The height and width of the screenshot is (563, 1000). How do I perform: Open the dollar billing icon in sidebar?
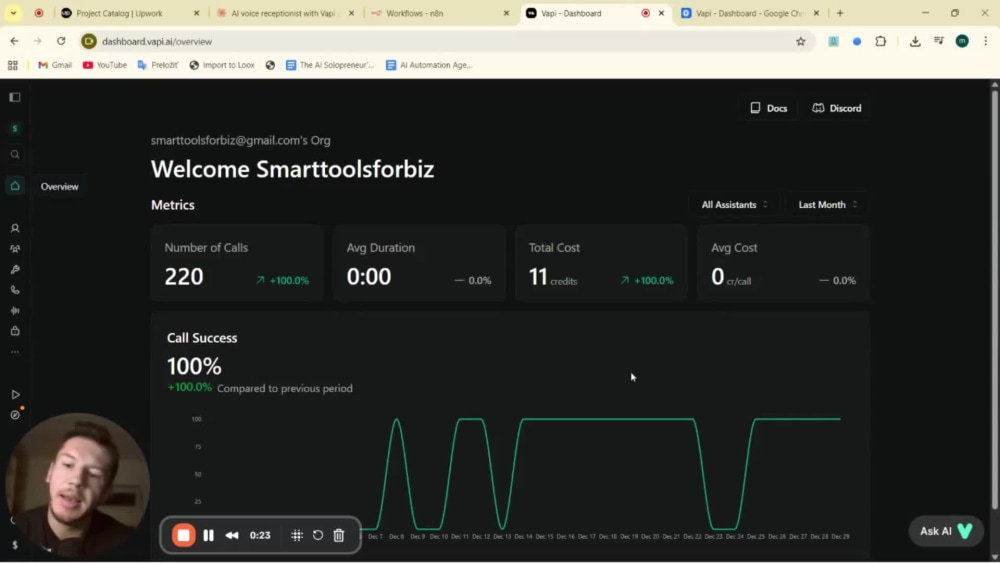(x=15, y=545)
